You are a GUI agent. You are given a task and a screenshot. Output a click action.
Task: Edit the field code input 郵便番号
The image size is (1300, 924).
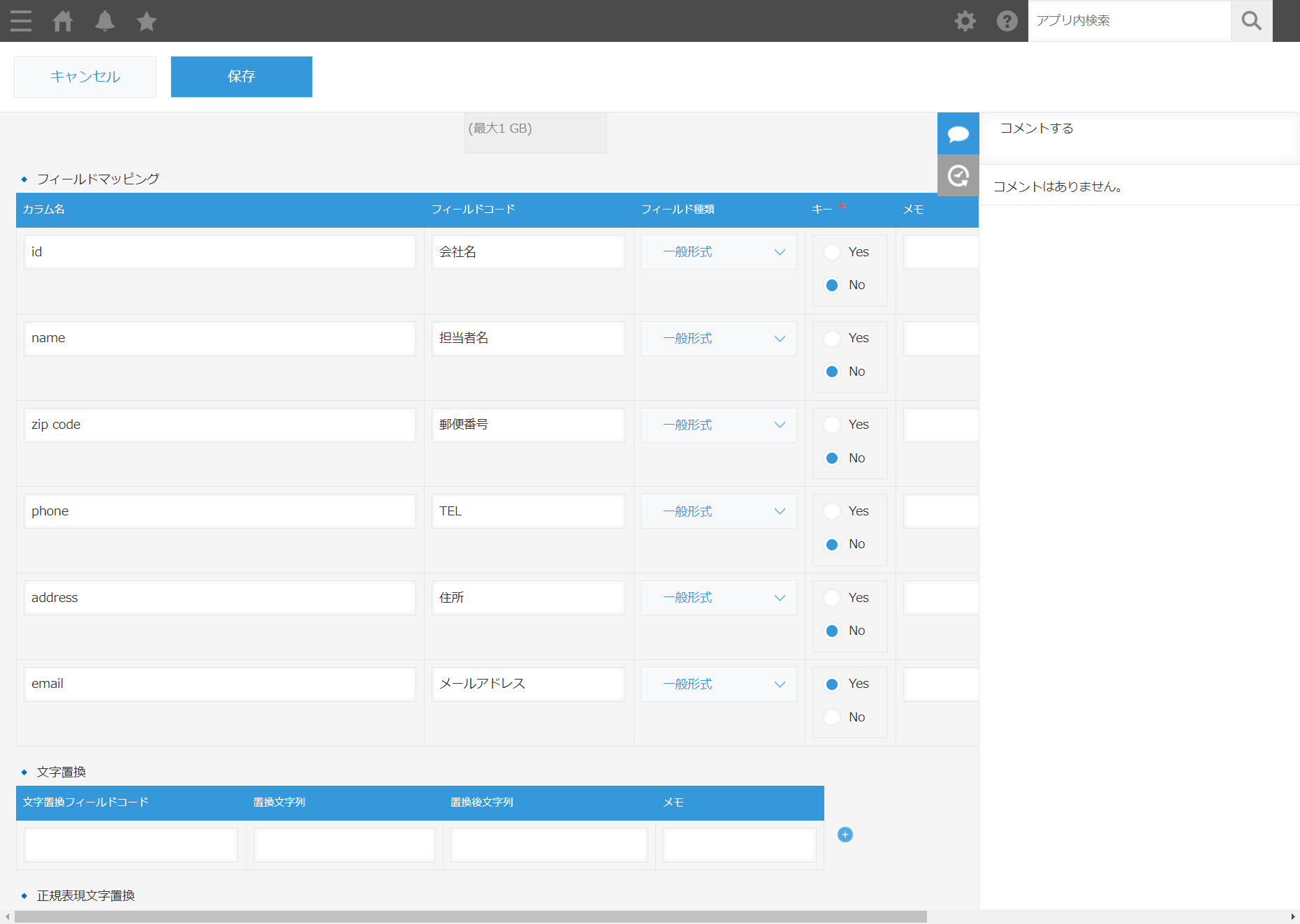529,425
